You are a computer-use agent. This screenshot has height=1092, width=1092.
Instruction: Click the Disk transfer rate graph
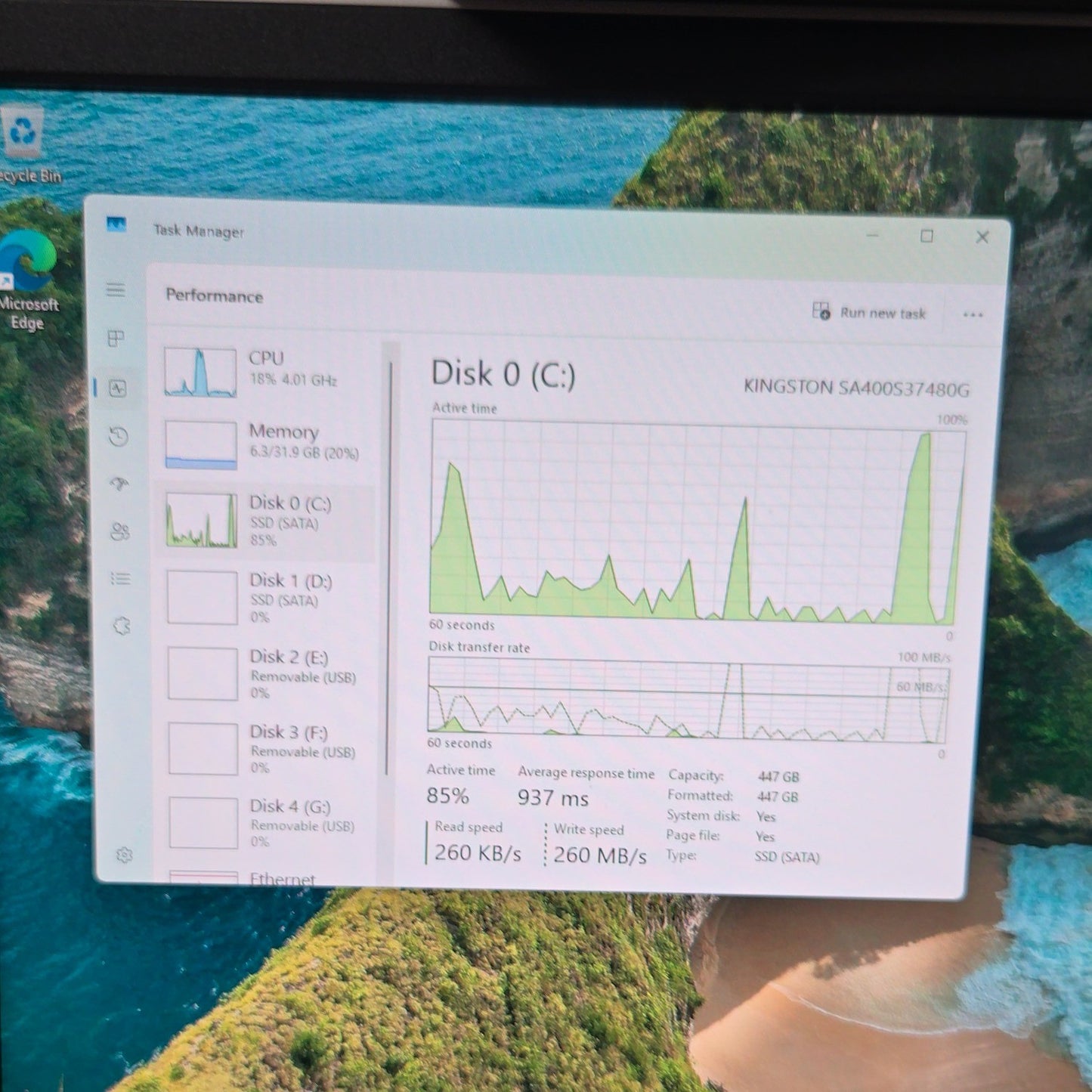[688, 701]
